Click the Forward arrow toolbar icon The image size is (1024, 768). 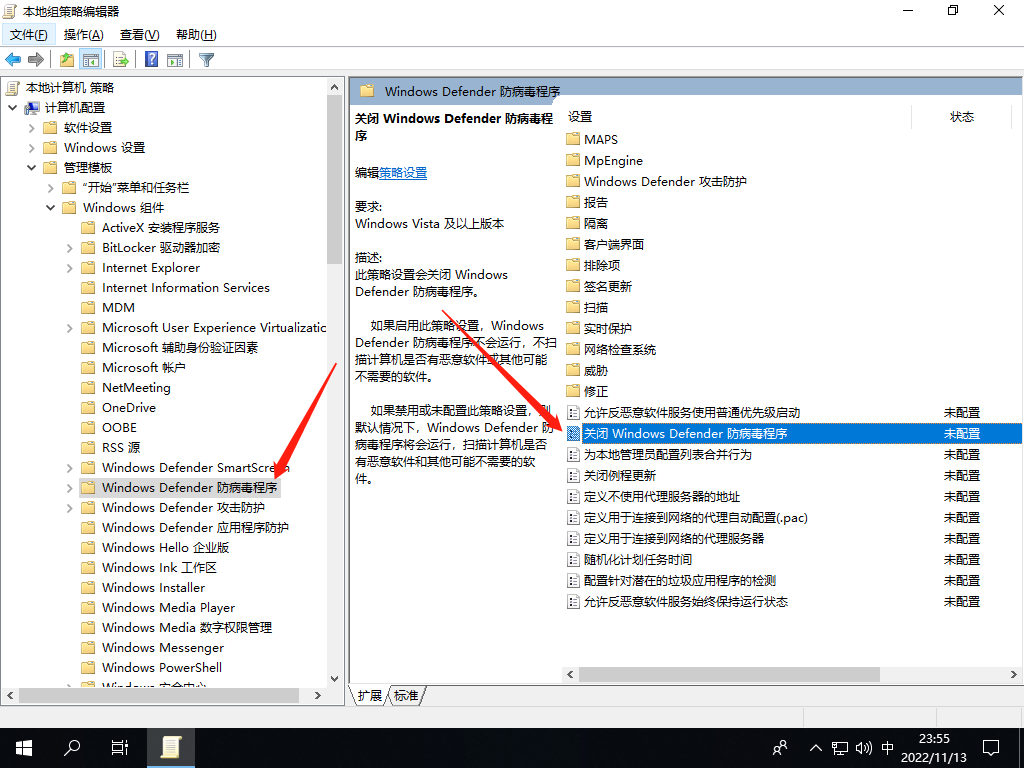click(x=36, y=59)
